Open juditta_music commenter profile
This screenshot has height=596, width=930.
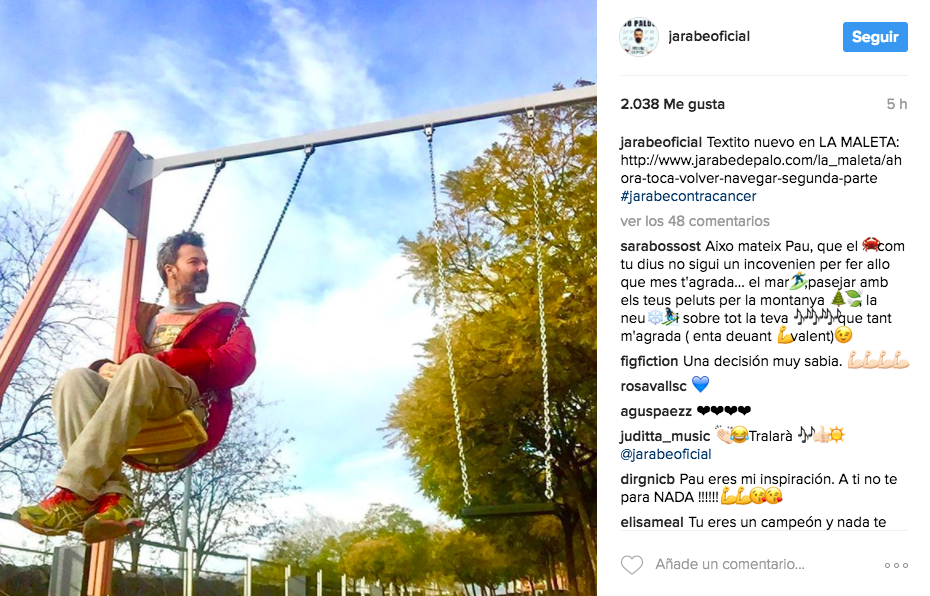coord(665,436)
